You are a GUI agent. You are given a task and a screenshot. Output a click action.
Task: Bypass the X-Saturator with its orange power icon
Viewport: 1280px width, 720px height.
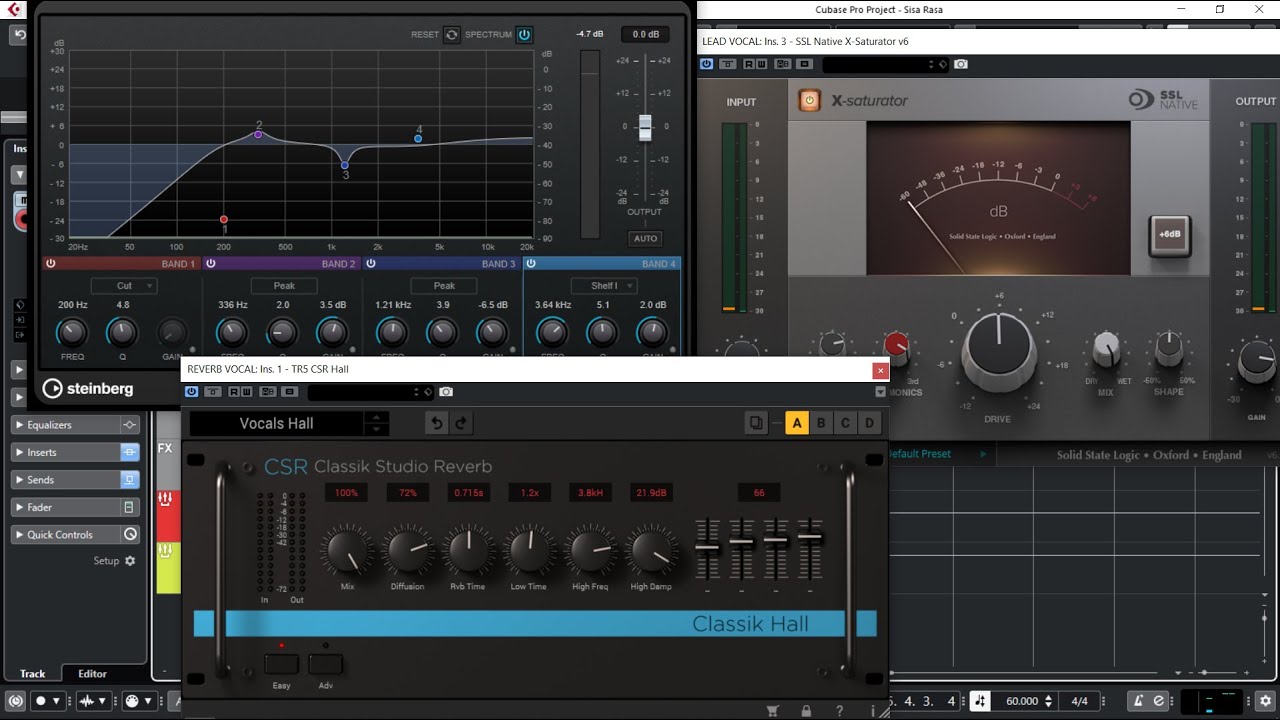click(x=809, y=100)
